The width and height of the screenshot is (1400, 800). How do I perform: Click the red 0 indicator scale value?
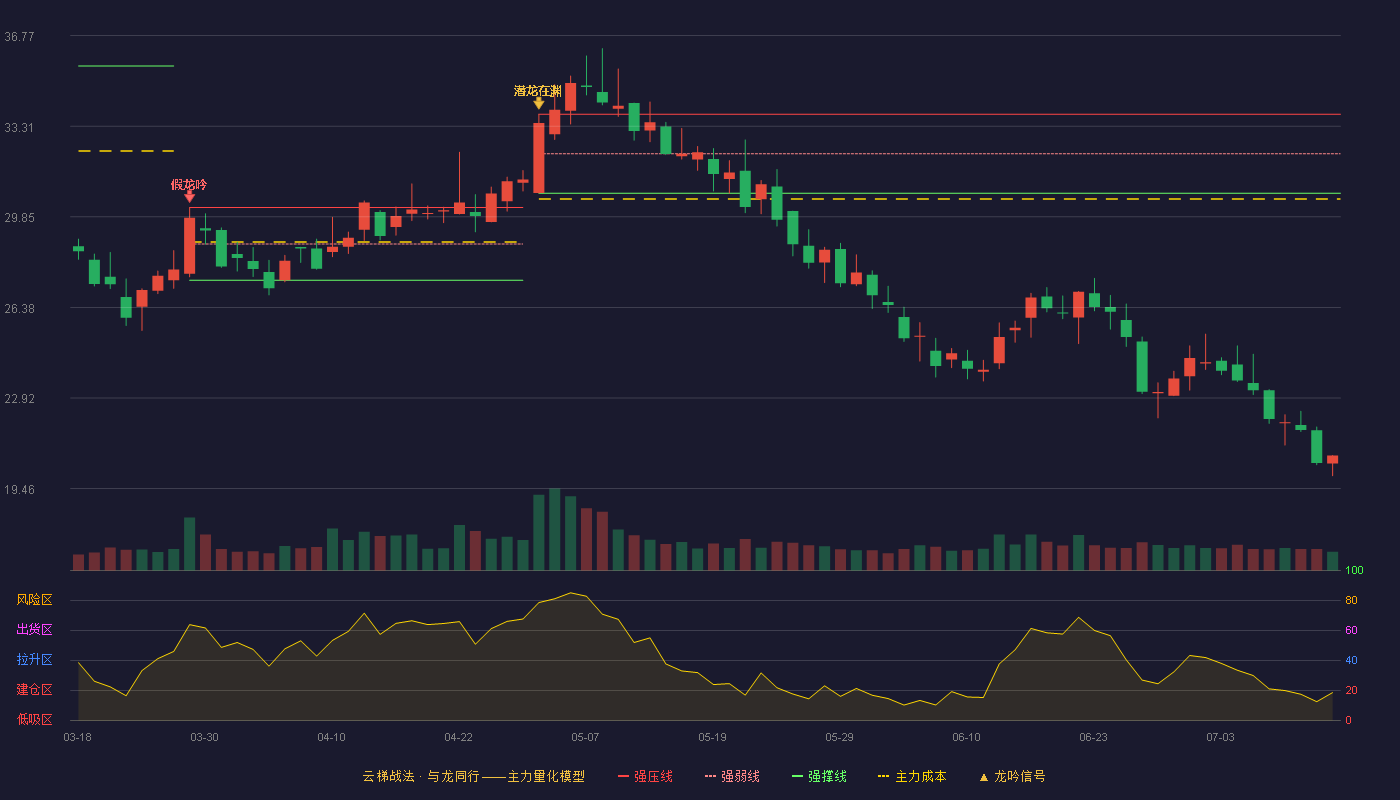[1348, 720]
